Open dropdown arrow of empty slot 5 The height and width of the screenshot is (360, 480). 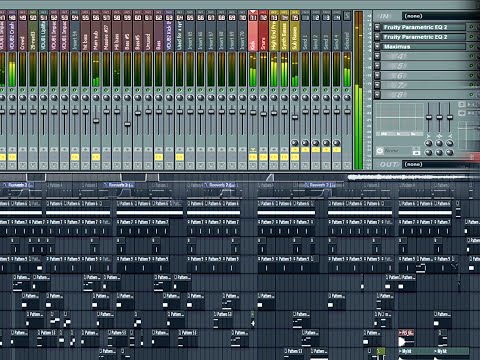pos(377,66)
